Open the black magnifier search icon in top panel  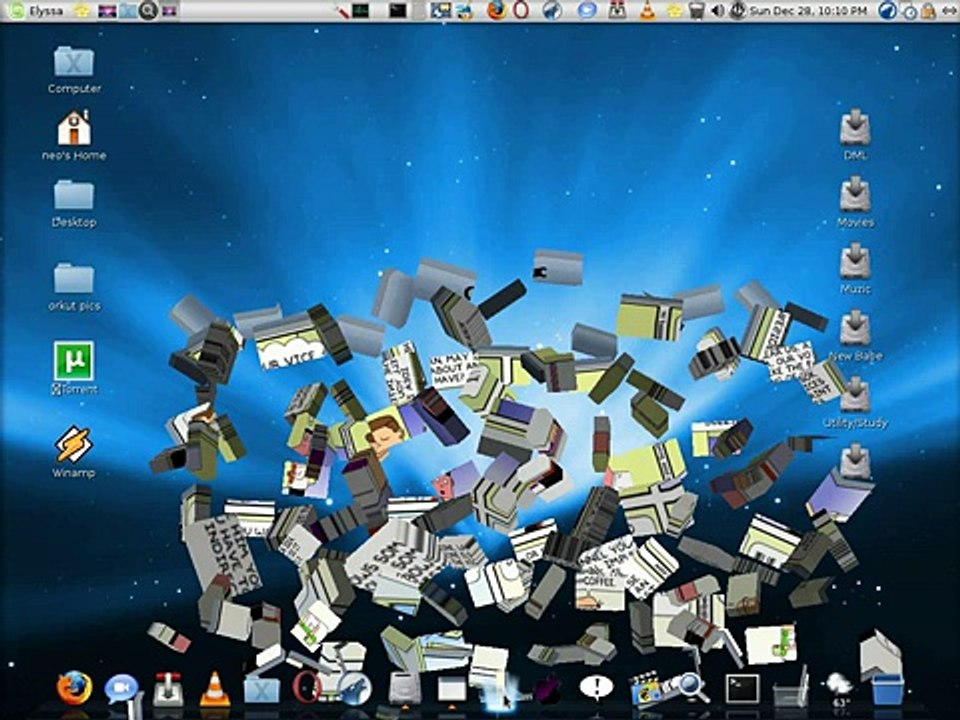(148, 10)
